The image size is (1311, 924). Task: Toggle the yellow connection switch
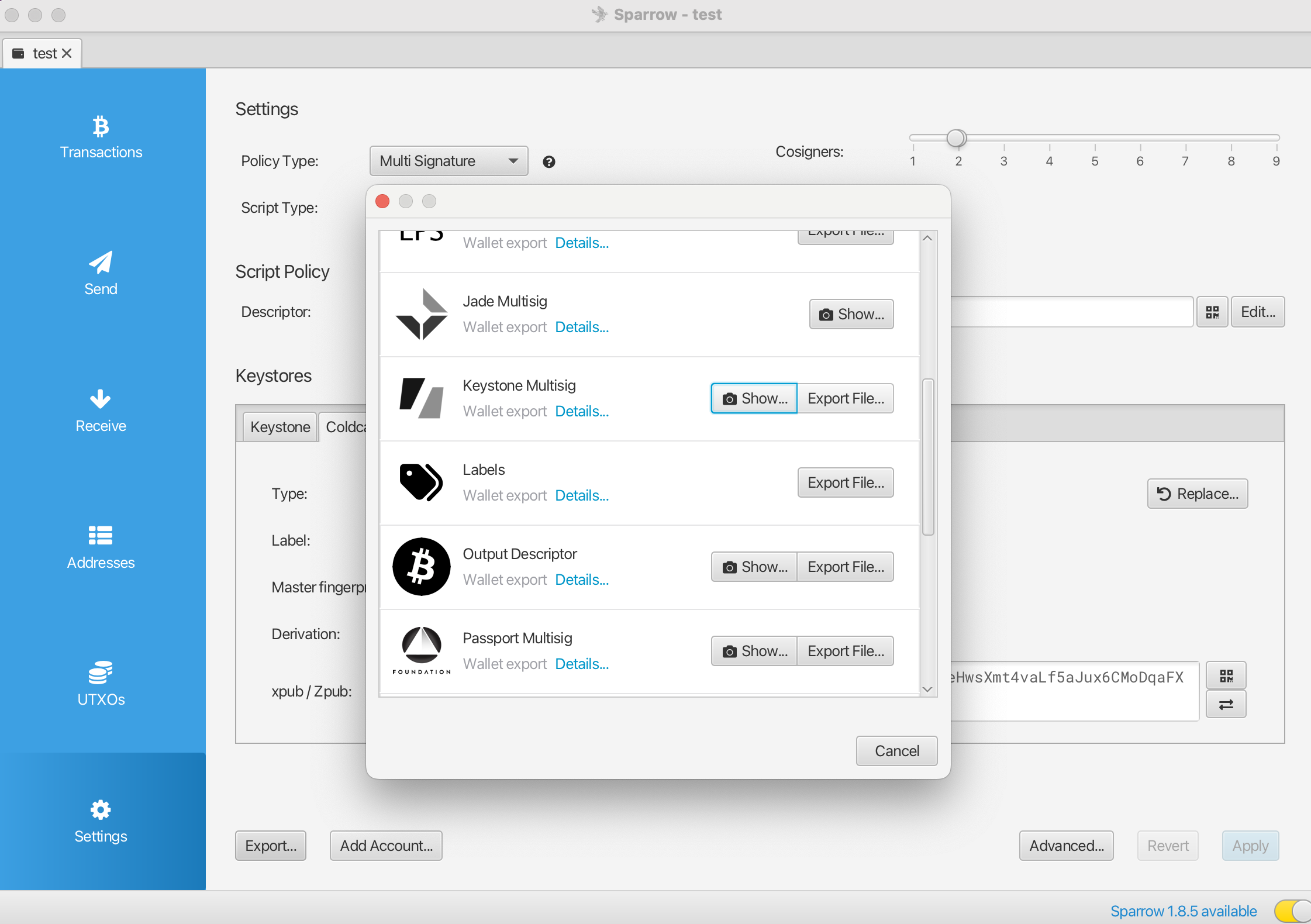click(1292, 910)
